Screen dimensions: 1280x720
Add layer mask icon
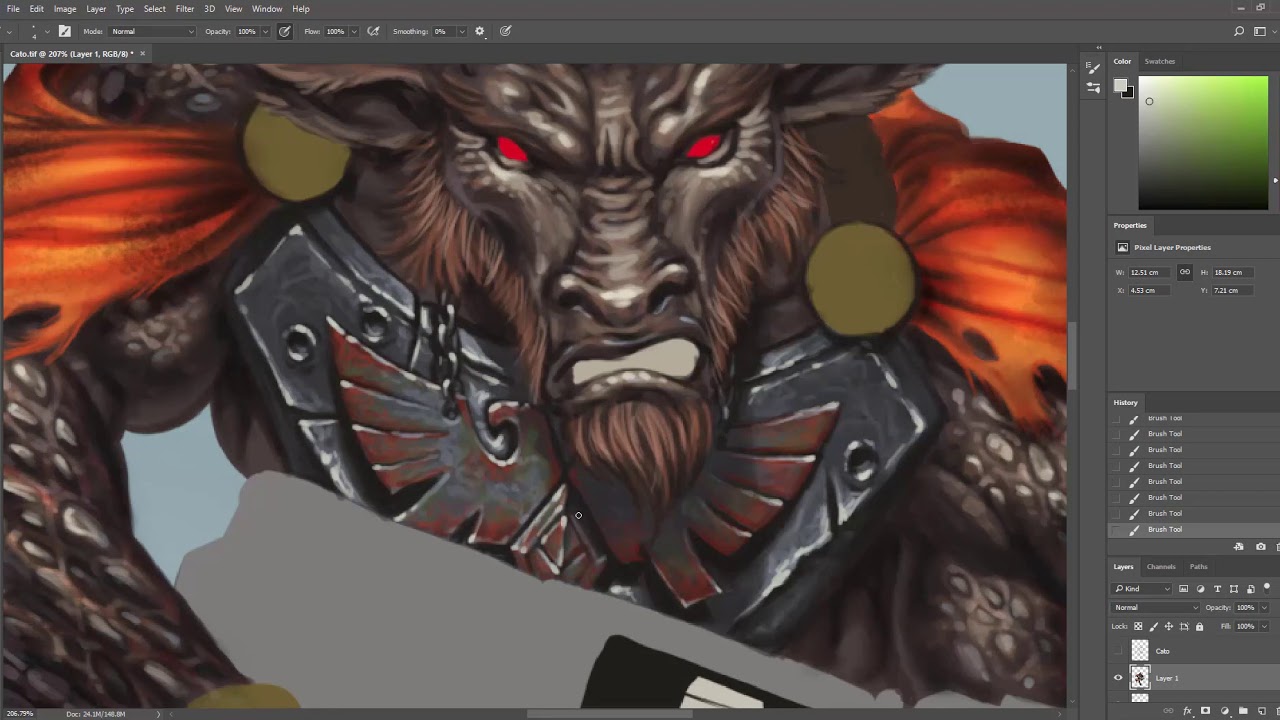(1206, 711)
